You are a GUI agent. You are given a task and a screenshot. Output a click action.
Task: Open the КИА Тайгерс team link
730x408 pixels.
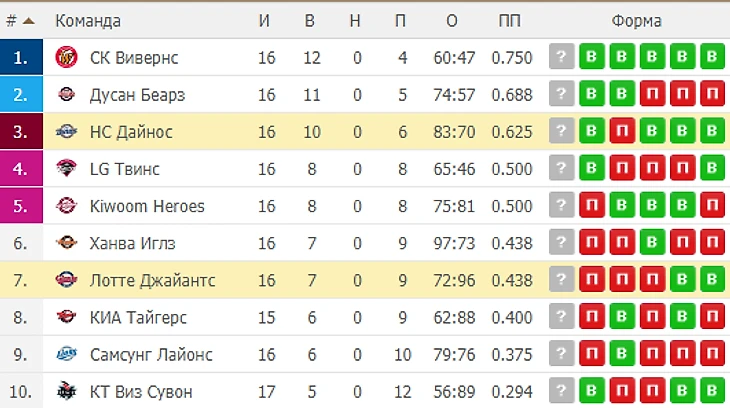pyautogui.click(x=138, y=317)
